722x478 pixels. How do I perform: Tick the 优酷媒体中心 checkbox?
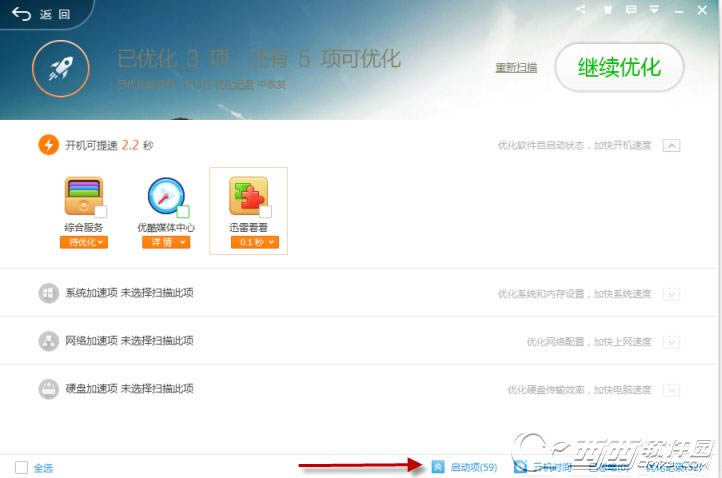click(183, 211)
